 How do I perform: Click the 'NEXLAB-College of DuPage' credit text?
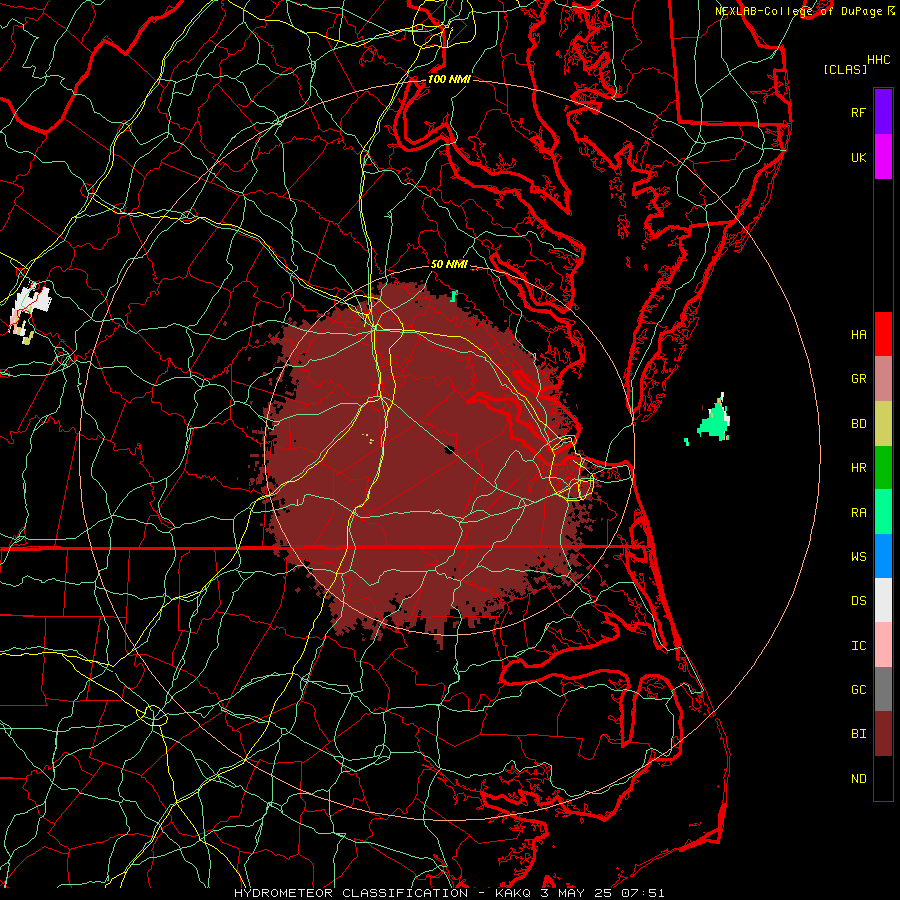click(x=801, y=11)
